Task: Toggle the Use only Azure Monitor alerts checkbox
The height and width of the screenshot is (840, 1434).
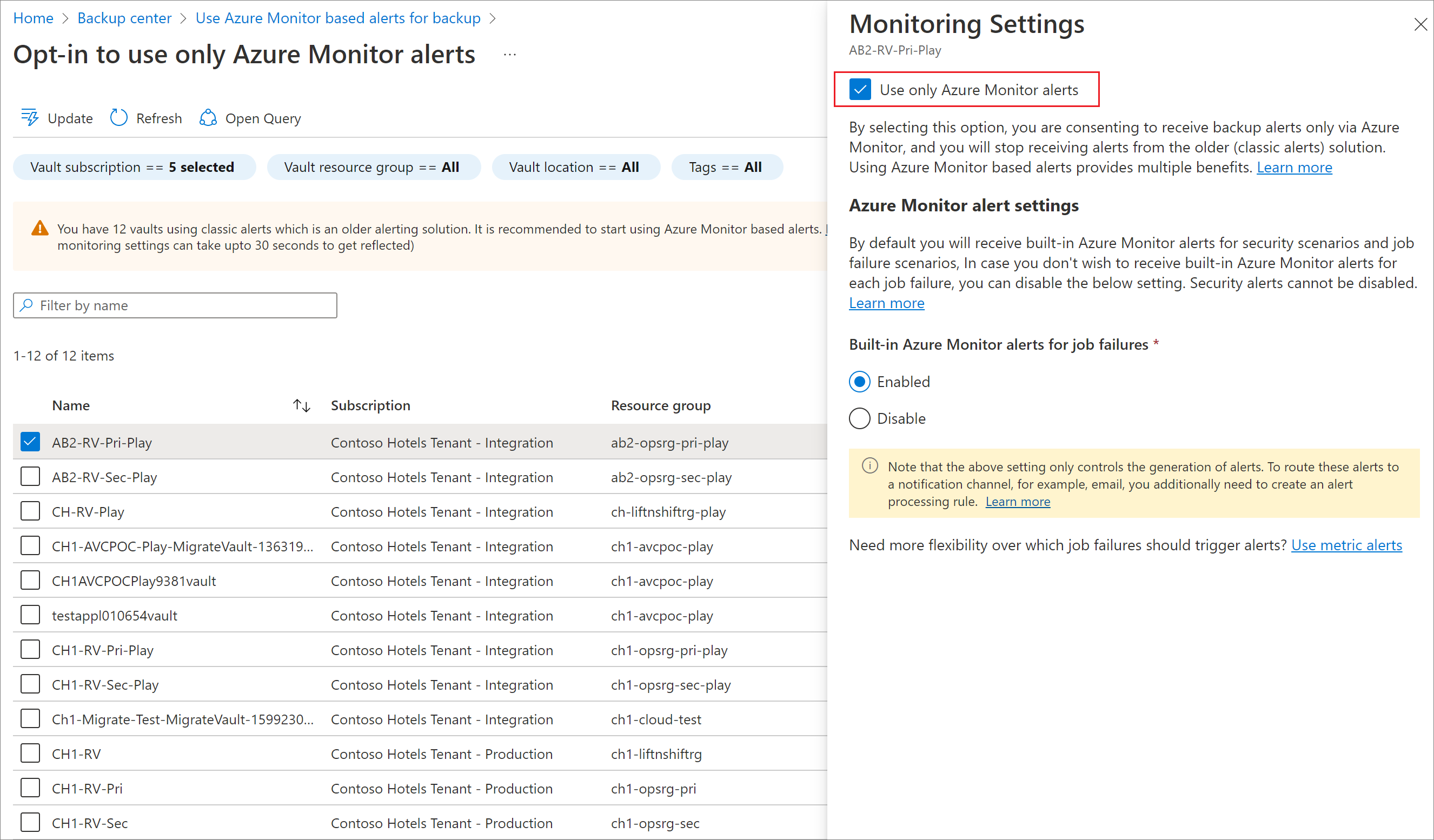Action: pos(860,90)
